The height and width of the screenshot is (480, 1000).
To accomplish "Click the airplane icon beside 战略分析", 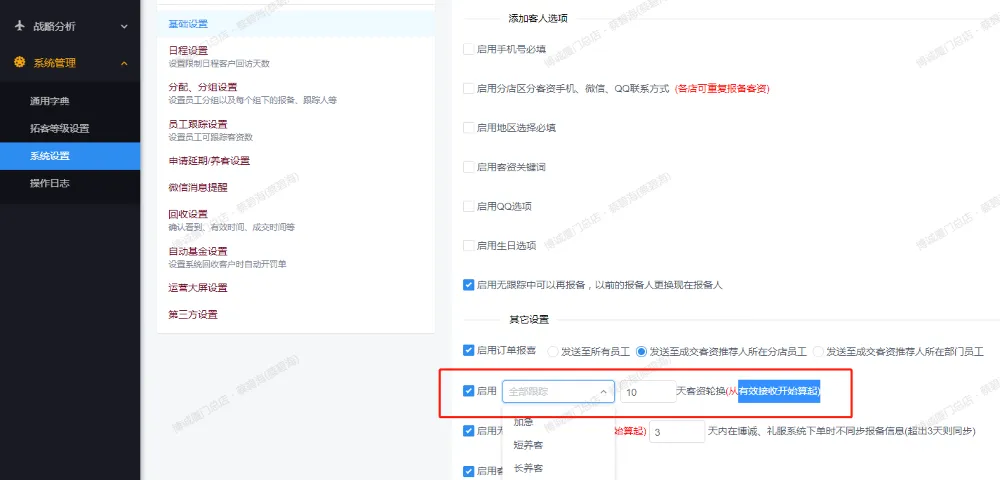I will [x=20, y=25].
